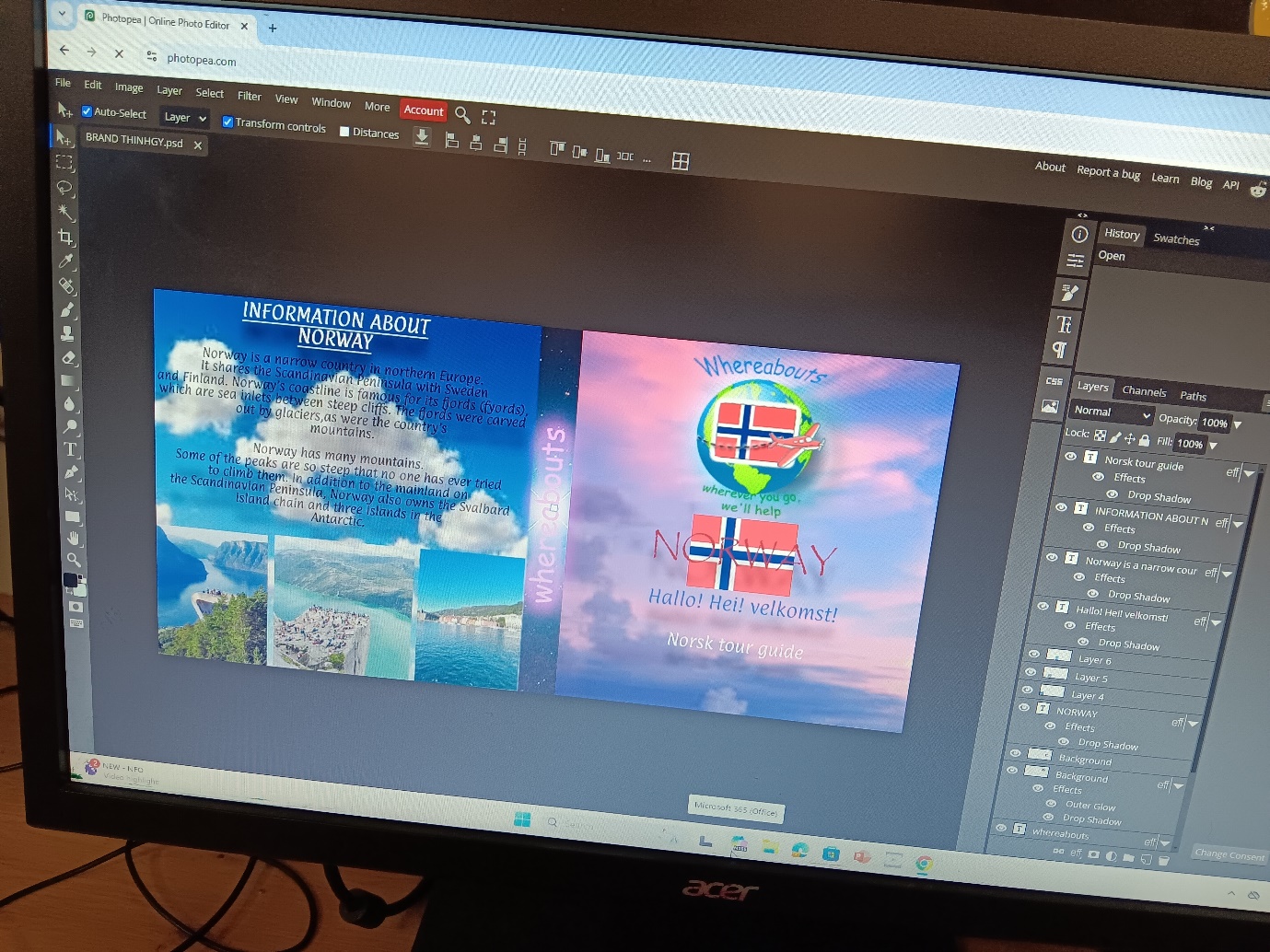Click the align left edges icon
The width and height of the screenshot is (1270, 952).
click(451, 140)
